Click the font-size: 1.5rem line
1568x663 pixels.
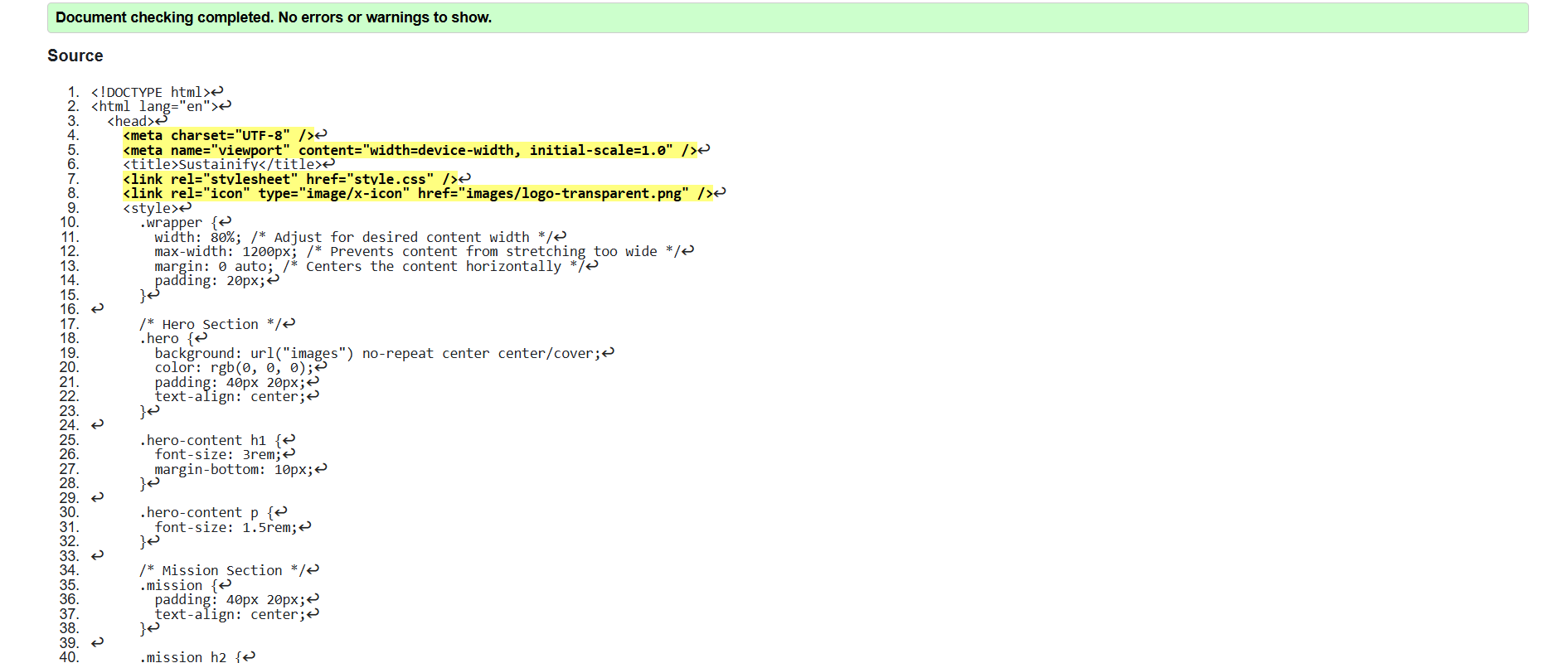tap(233, 527)
